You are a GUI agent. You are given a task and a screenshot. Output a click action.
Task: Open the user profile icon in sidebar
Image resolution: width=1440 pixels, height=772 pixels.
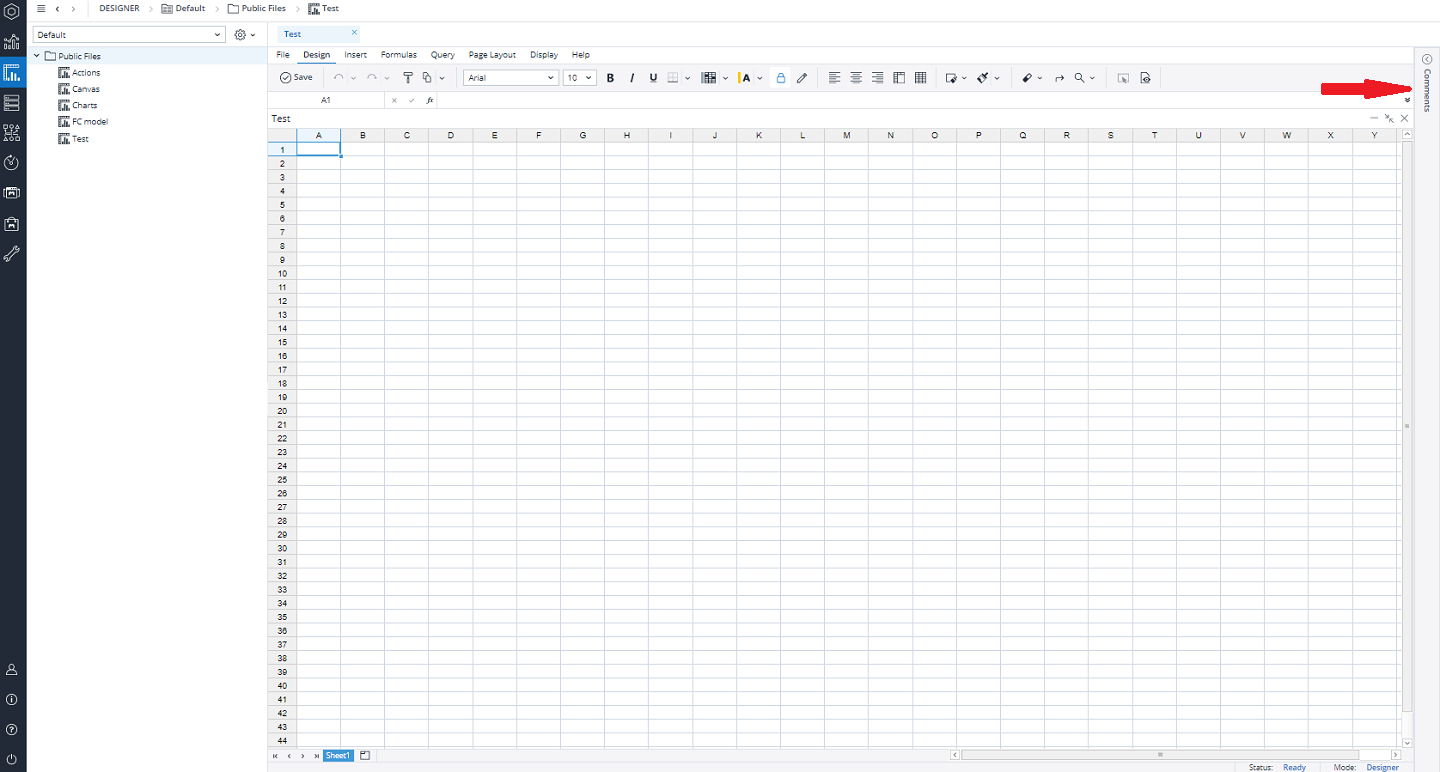click(x=12, y=669)
